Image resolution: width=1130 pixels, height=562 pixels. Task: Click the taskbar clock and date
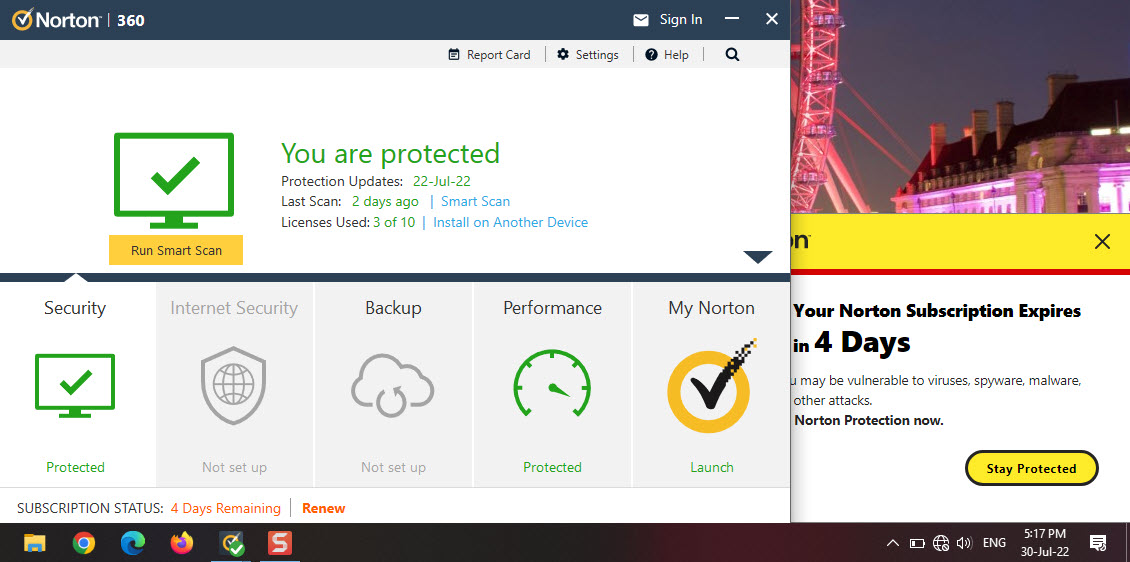click(1044, 543)
